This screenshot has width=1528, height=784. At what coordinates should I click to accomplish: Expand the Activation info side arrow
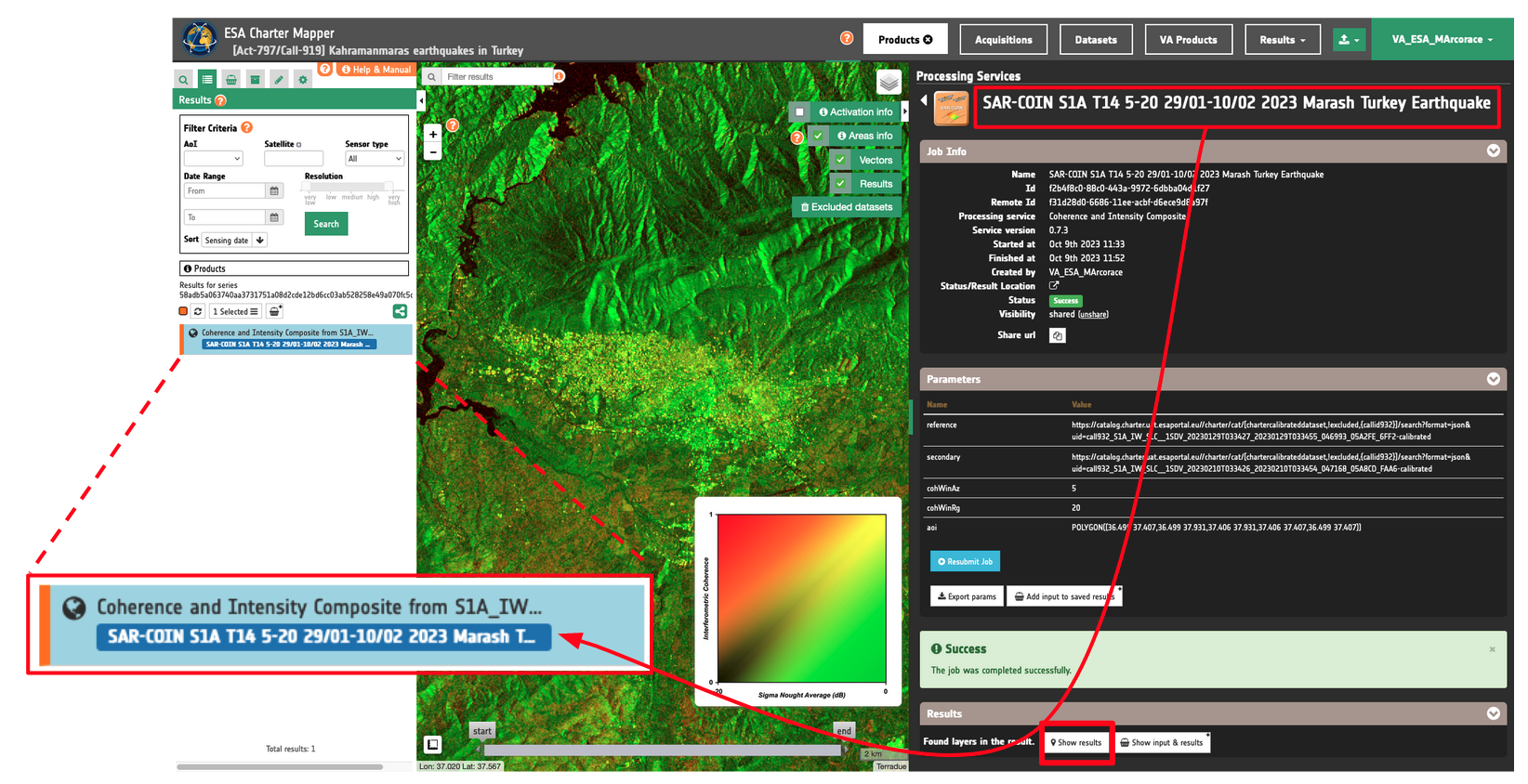click(x=904, y=111)
